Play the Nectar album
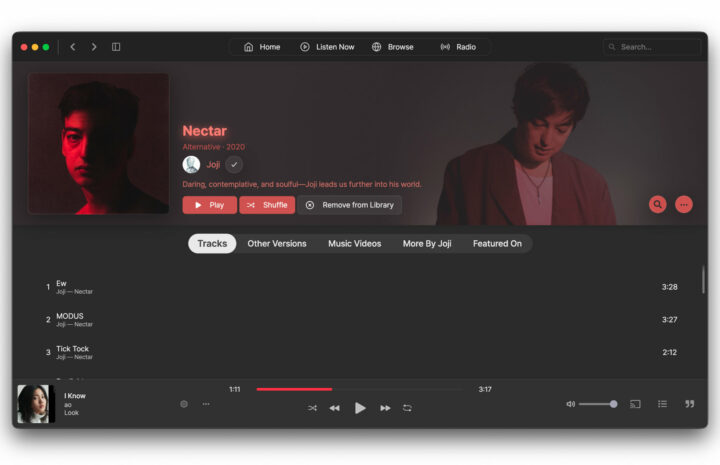 pos(210,205)
